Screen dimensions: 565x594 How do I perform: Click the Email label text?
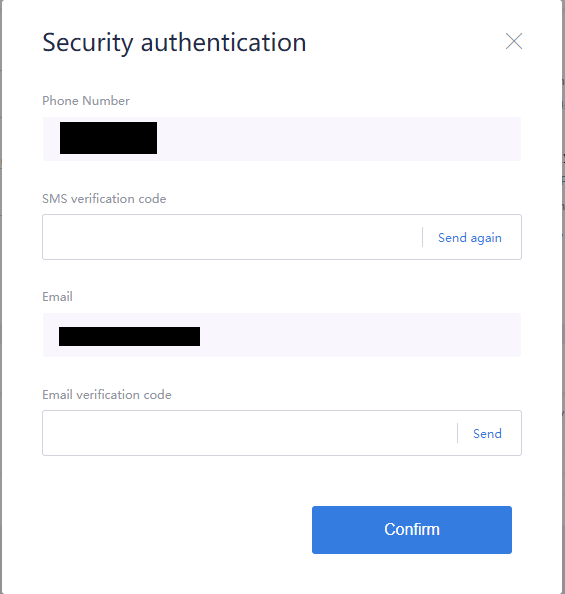coord(57,297)
